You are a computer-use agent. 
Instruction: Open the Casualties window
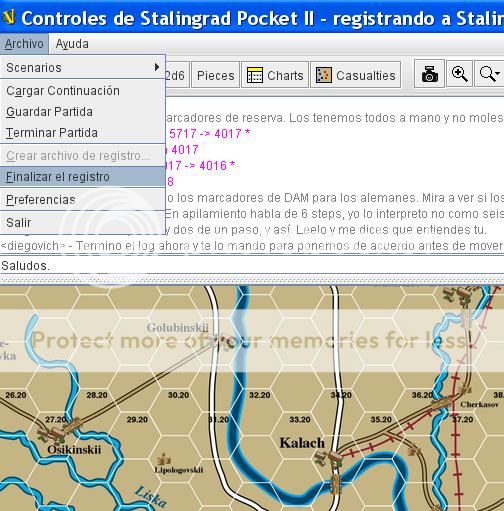(356, 75)
